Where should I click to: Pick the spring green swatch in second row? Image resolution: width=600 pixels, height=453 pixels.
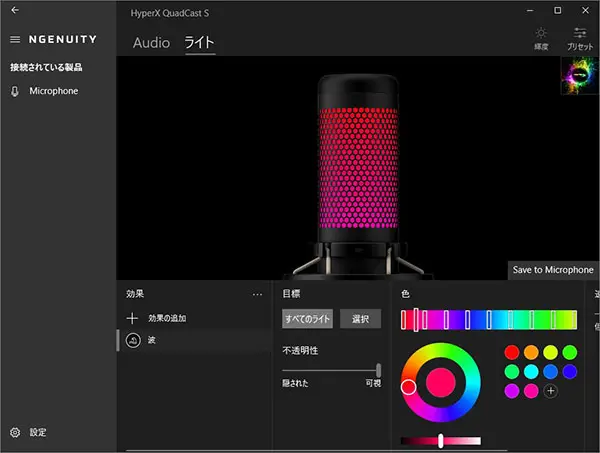pos(512,372)
